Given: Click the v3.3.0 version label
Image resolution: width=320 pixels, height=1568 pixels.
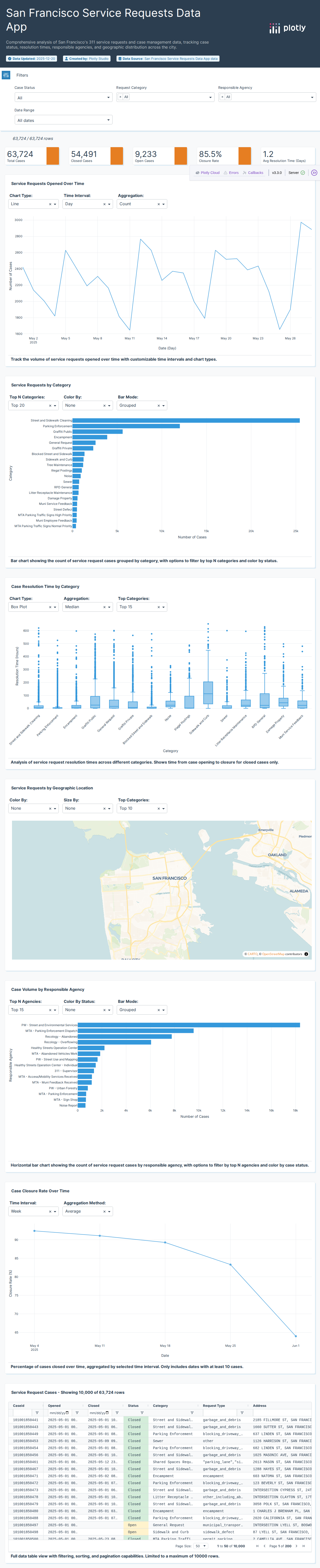Looking at the screenshot, I should [x=277, y=173].
